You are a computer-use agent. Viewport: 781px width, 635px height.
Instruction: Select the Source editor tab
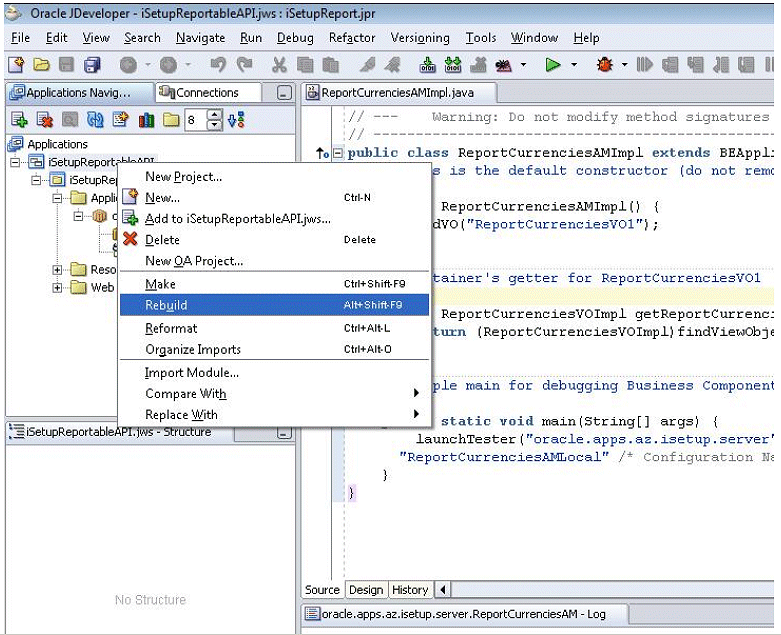tap(322, 590)
